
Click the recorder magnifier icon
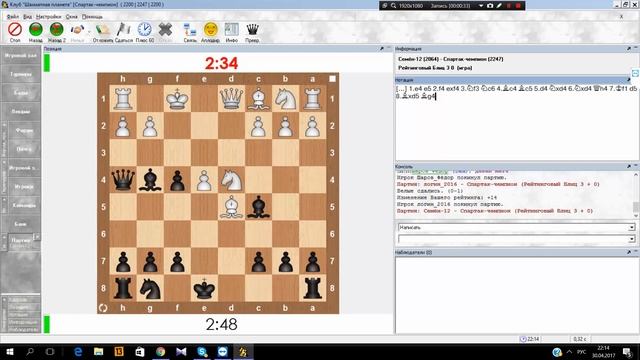click(393, 6)
